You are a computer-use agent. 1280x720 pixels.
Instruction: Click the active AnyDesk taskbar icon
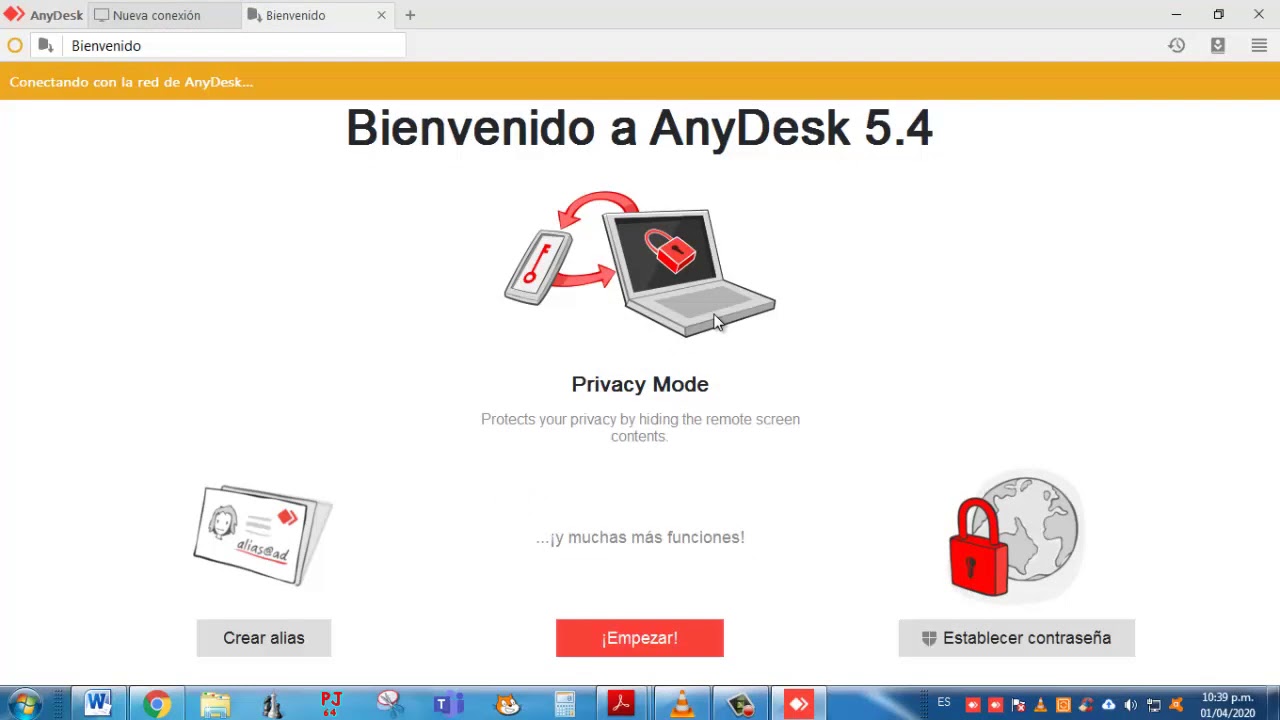click(799, 704)
